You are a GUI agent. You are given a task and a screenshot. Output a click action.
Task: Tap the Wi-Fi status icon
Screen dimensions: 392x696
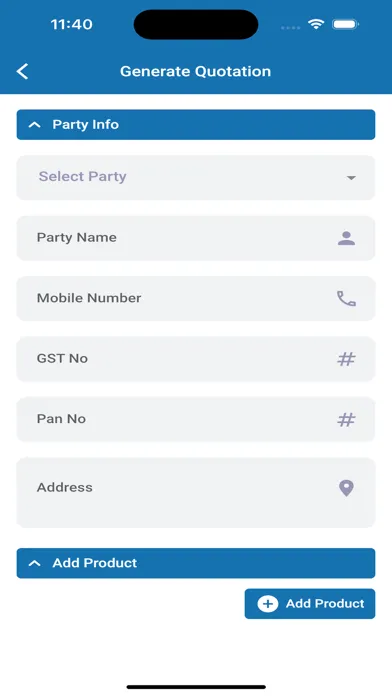pyautogui.click(x=316, y=24)
